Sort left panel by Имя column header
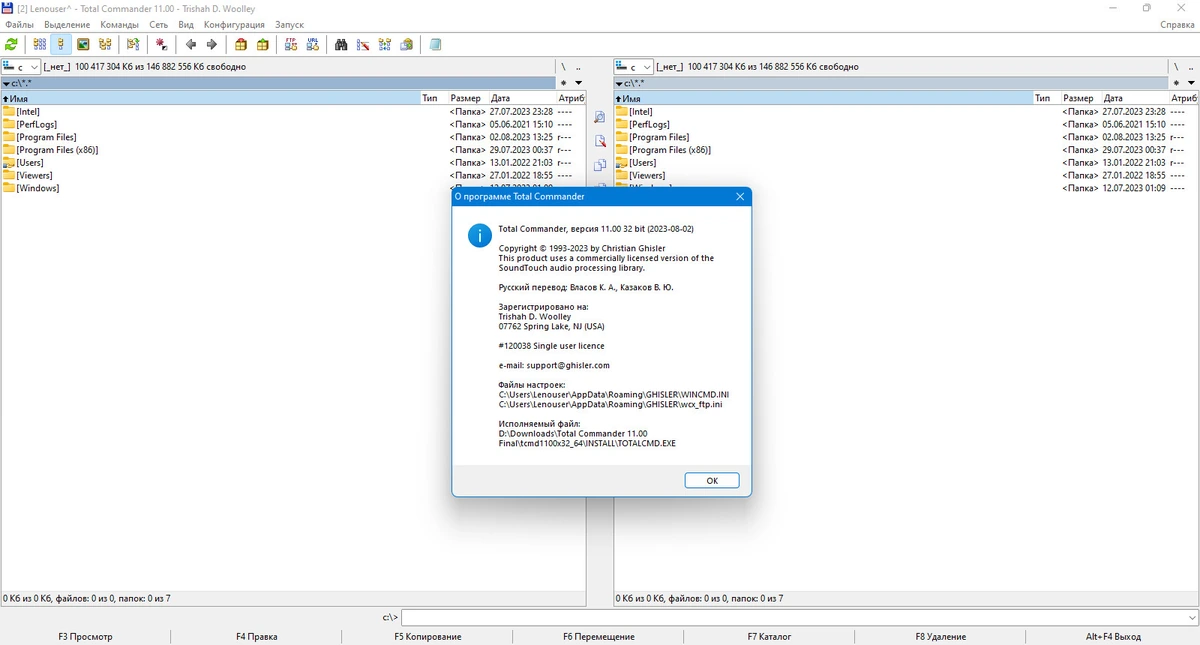This screenshot has width=1200, height=645. (210, 98)
